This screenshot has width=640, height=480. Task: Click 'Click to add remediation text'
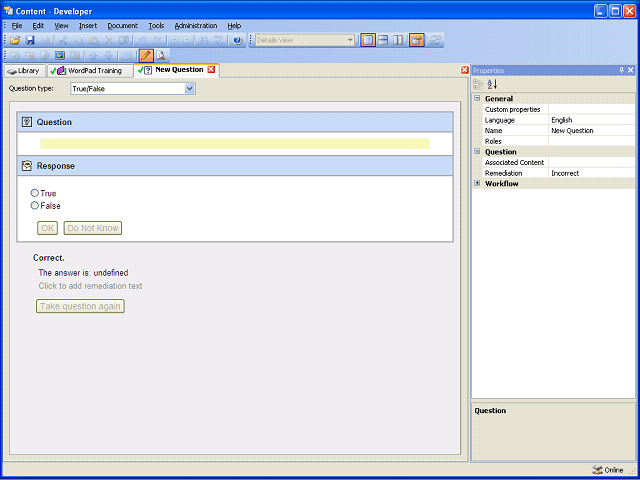[x=90, y=286]
